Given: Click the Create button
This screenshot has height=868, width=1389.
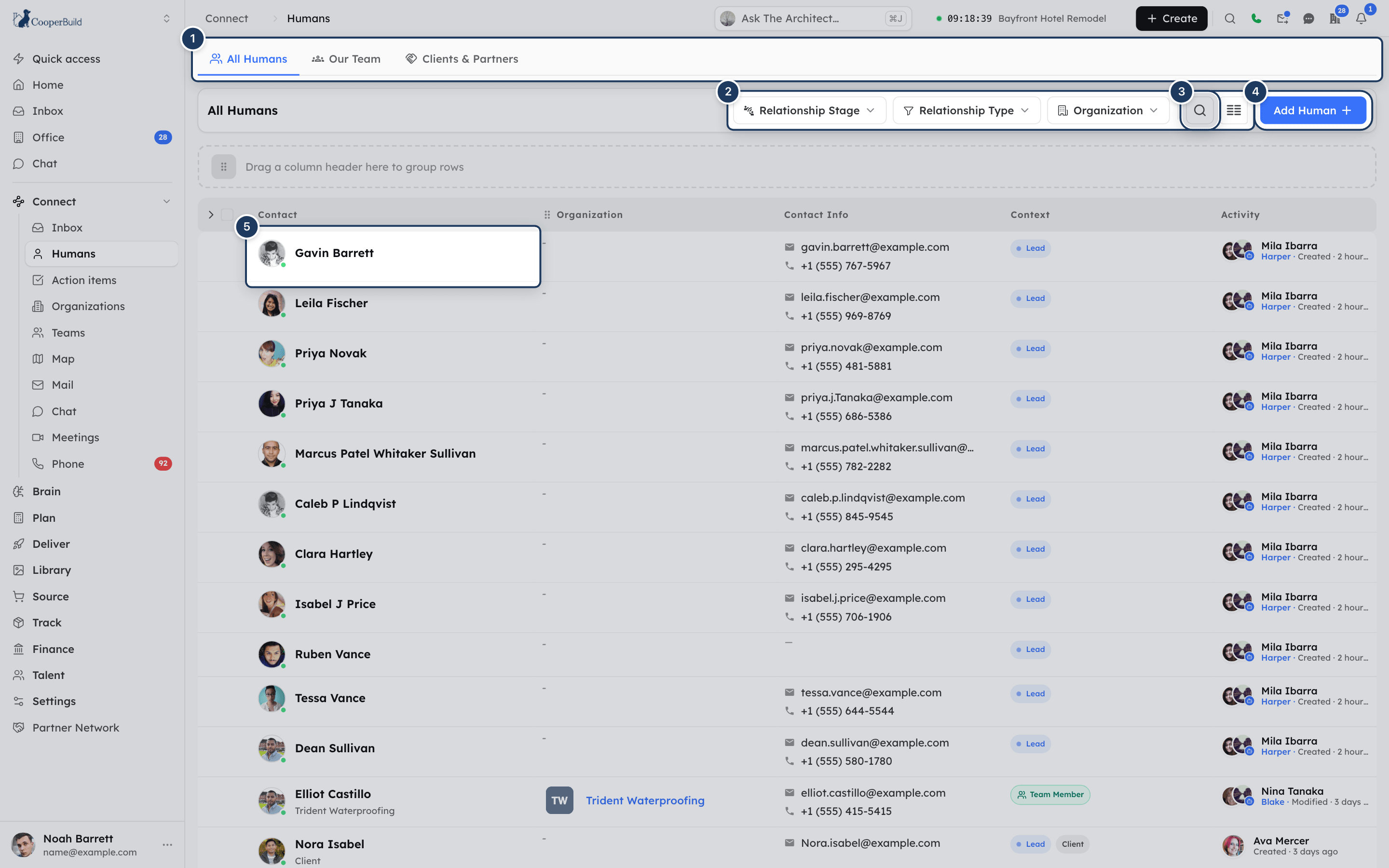Looking at the screenshot, I should [x=1171, y=18].
